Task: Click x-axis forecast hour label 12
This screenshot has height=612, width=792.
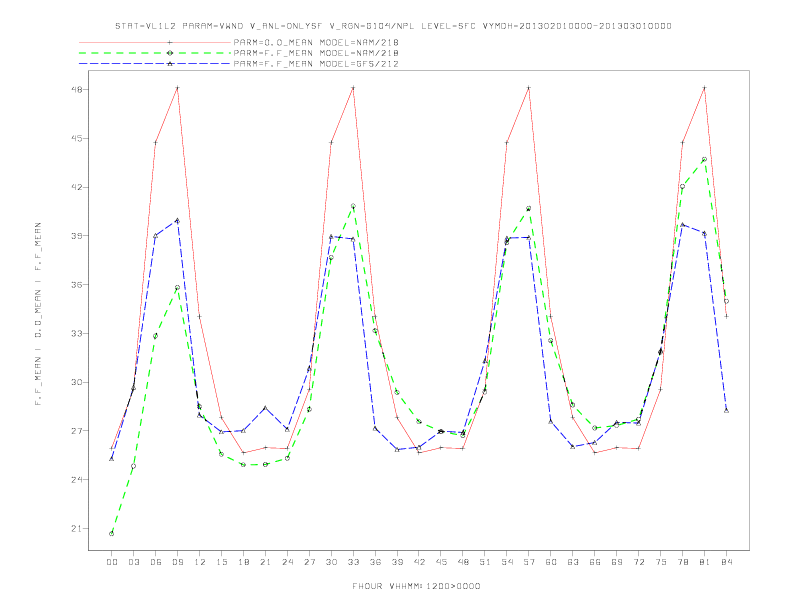Action: (x=200, y=562)
